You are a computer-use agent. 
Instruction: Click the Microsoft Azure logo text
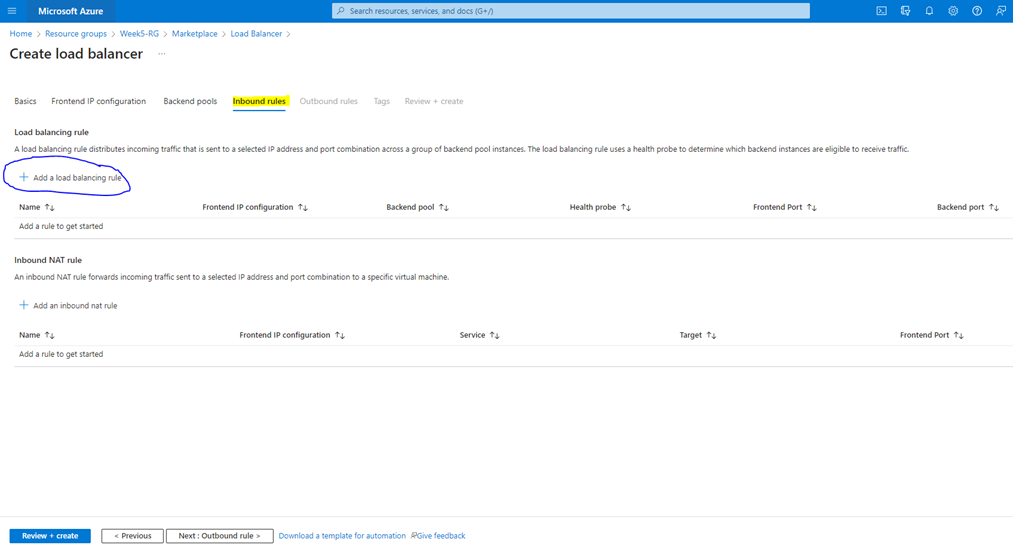click(x=70, y=11)
